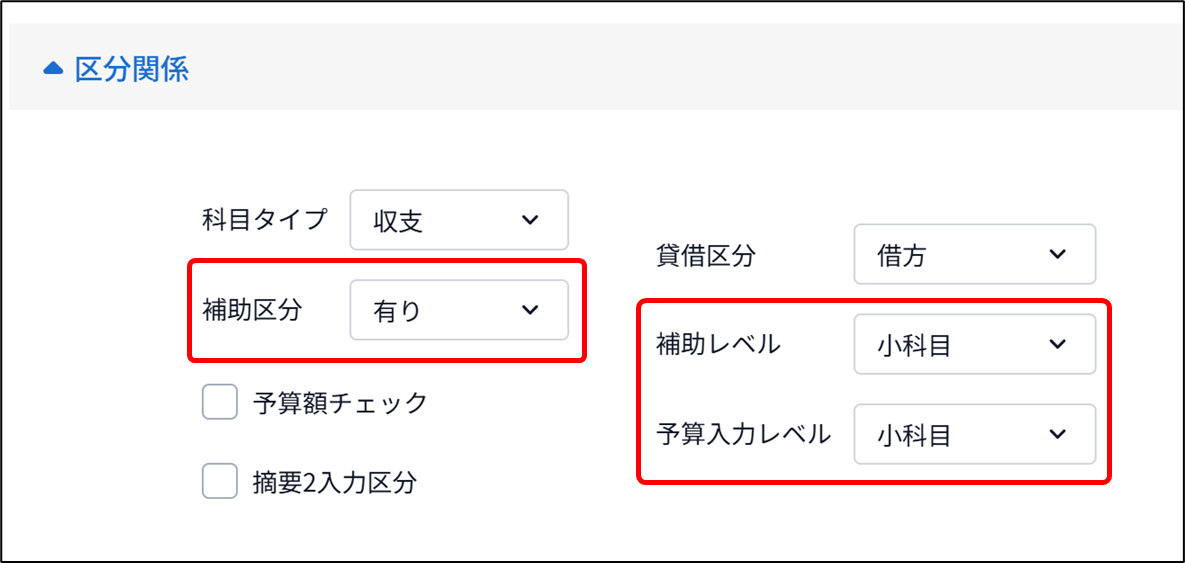Click the chevron arrow in 補助区分 field
This screenshot has height=563, width=1185.
tap(530, 310)
